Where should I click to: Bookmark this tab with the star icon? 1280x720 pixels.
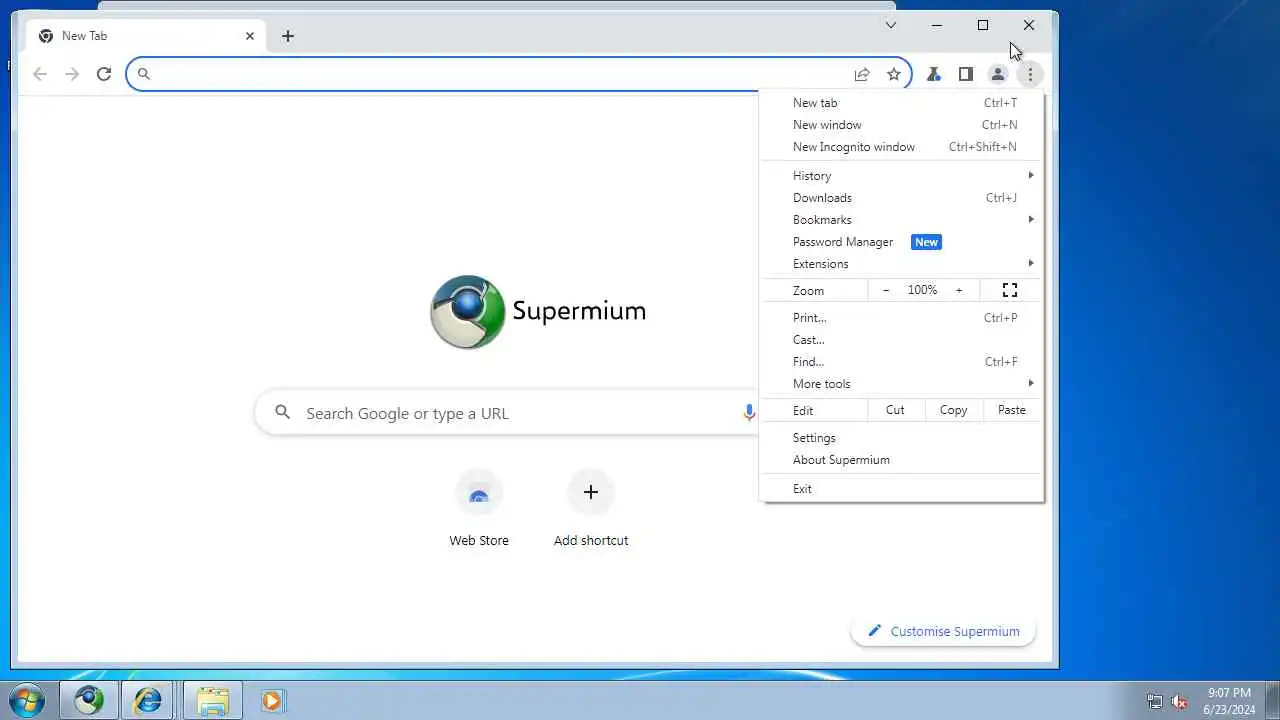[894, 74]
